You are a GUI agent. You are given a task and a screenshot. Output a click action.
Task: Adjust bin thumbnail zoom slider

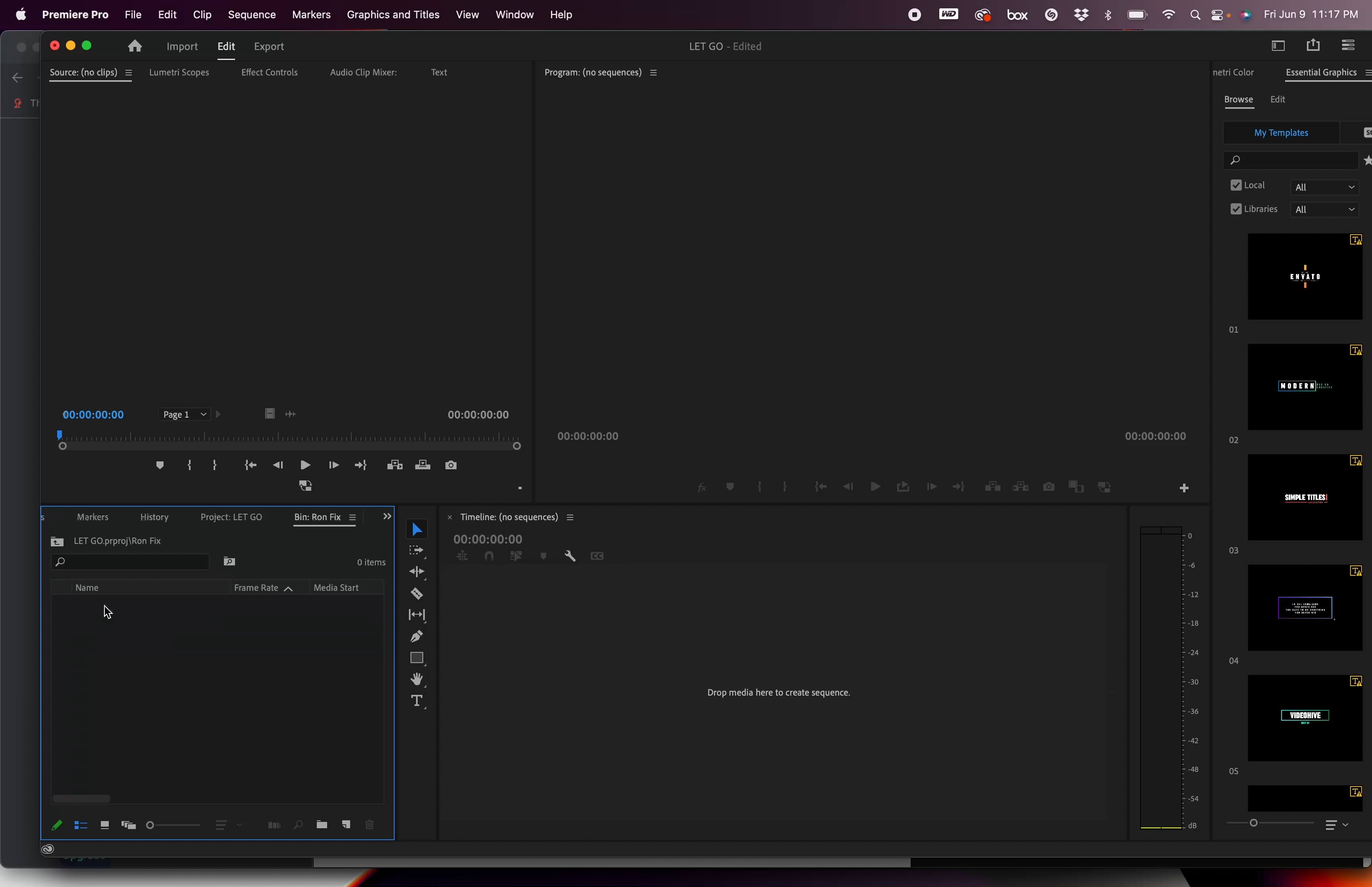pyautogui.click(x=173, y=825)
